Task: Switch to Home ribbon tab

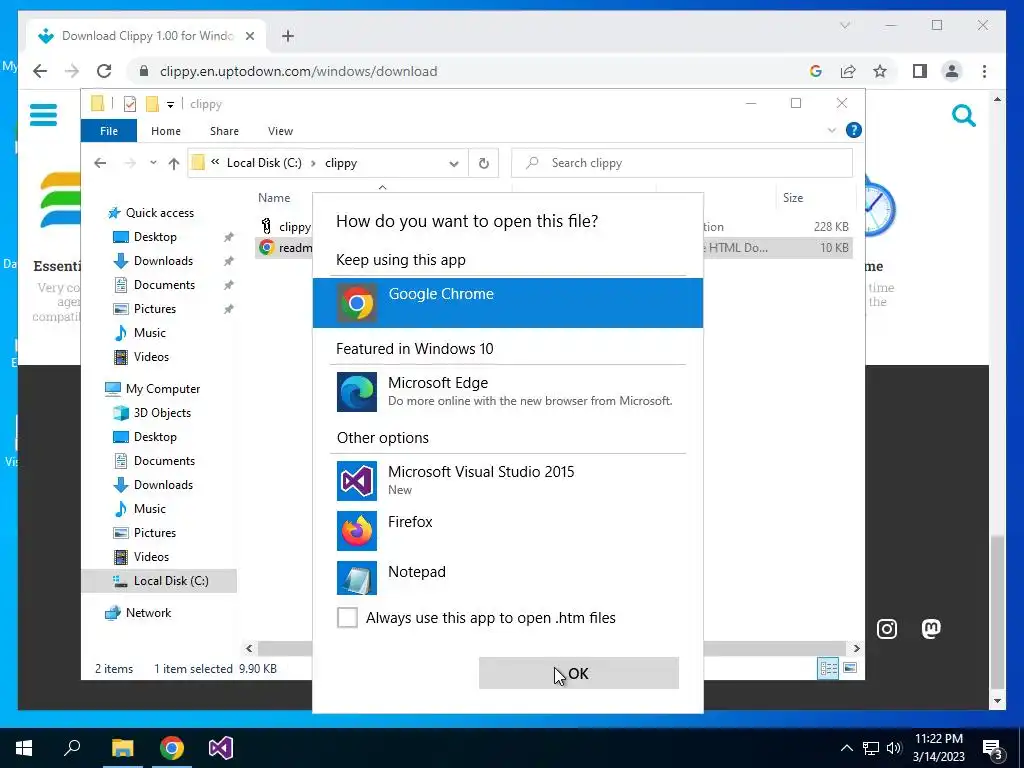Action: point(166,131)
